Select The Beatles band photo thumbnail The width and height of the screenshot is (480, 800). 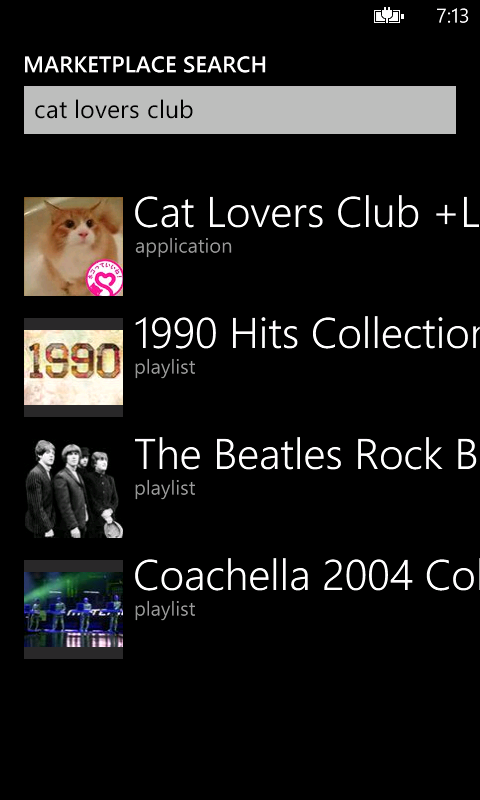pos(73,488)
